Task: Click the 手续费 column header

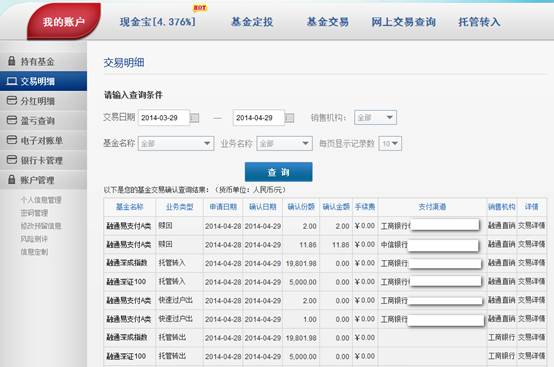Action: point(365,207)
